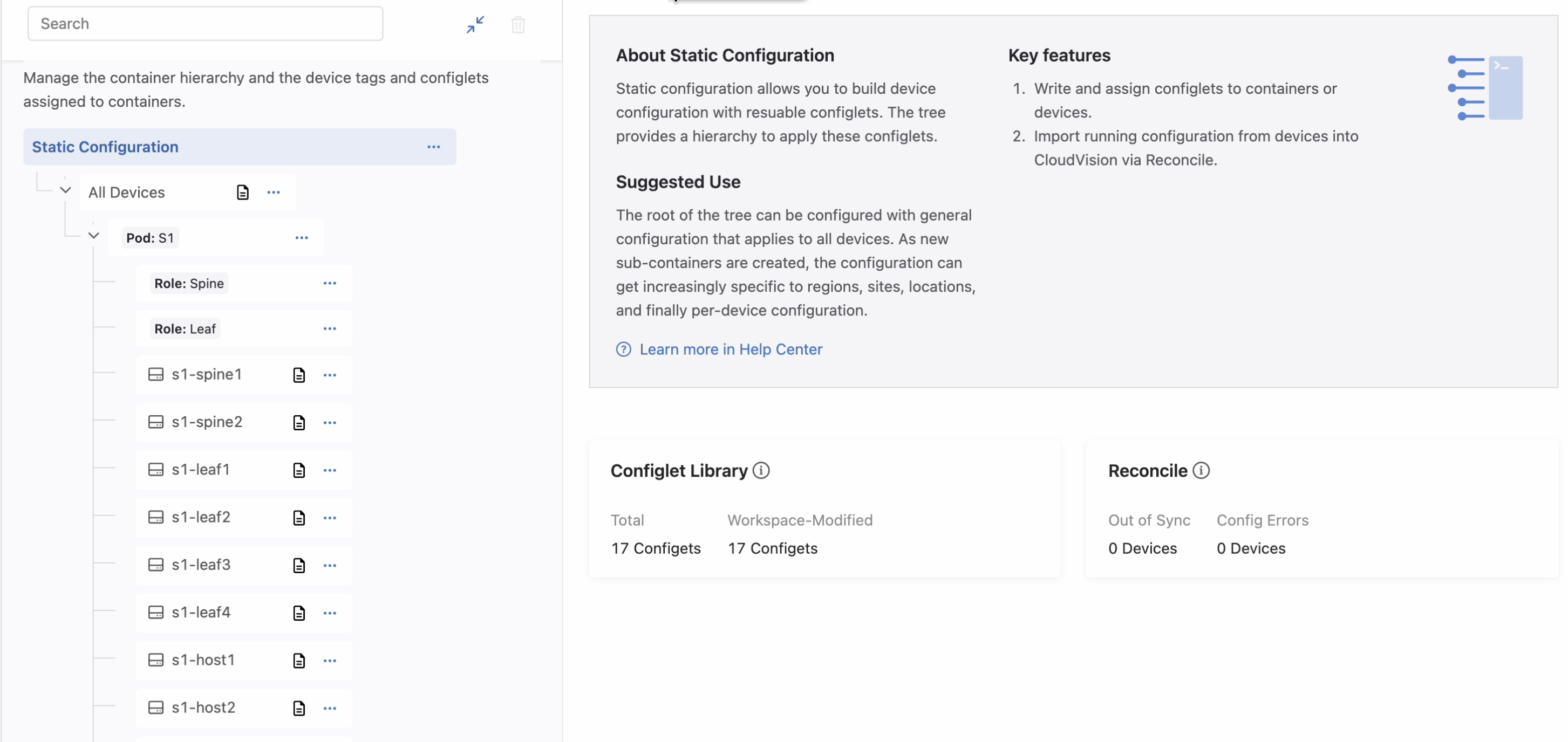Click the trash delete icon
The image size is (1568, 742).
pos(518,25)
